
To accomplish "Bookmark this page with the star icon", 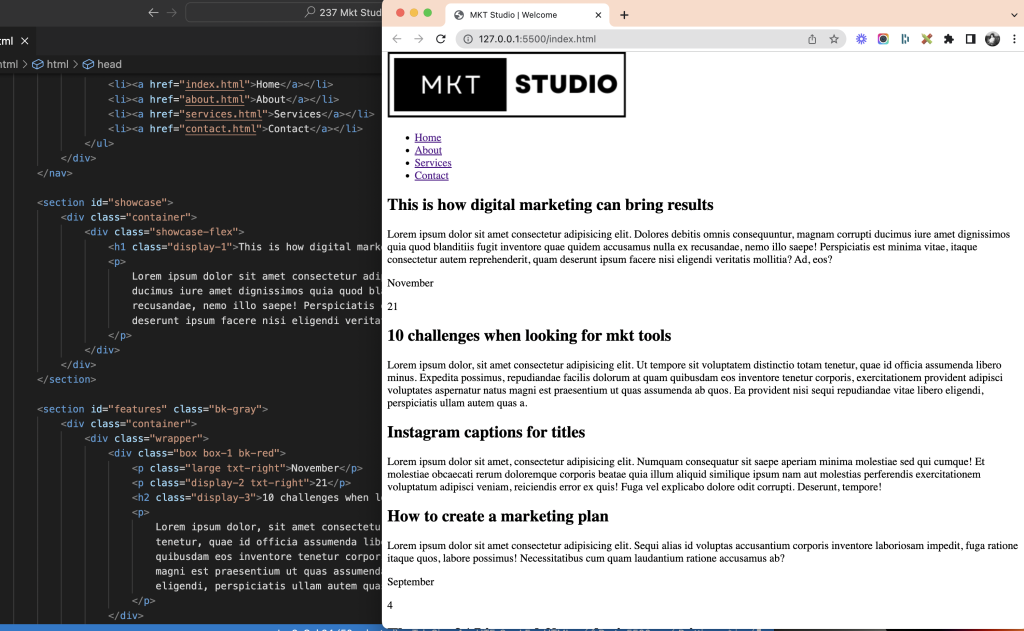I will click(834, 39).
